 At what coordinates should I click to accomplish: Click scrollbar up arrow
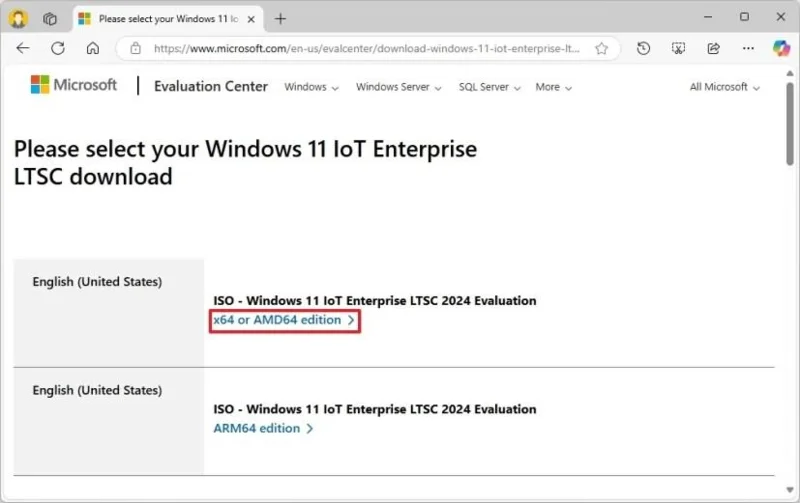click(x=790, y=73)
